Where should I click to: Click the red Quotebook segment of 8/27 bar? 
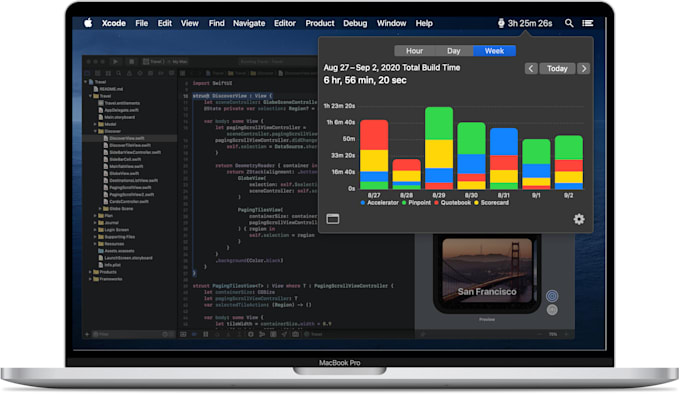pos(374,135)
